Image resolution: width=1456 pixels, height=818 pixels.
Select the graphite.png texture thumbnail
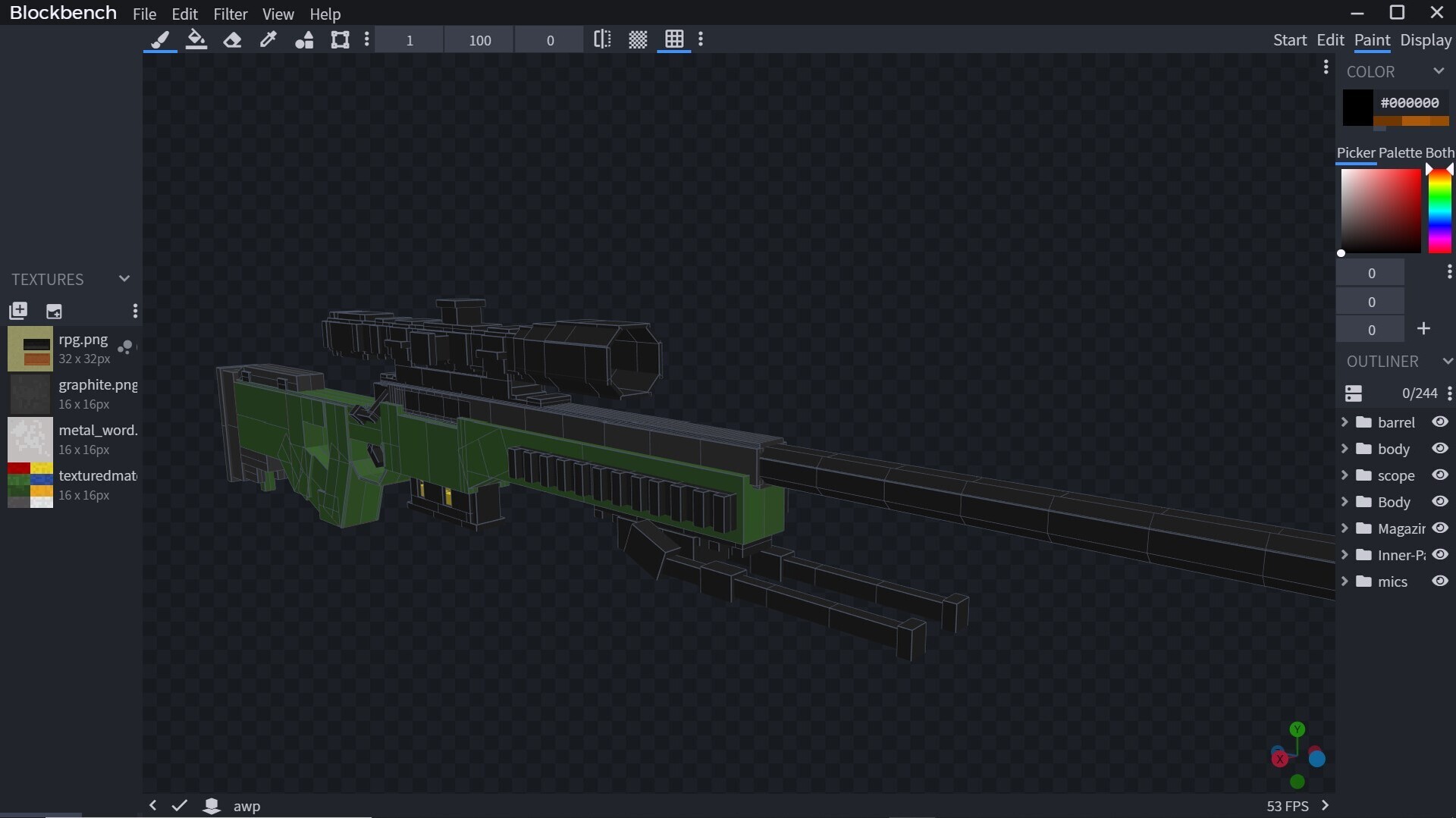coord(31,393)
